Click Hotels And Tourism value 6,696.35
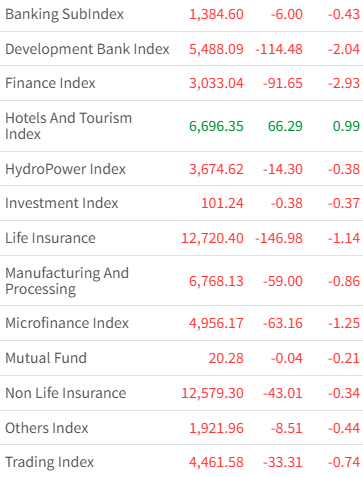The width and height of the screenshot is (363, 477). tap(216, 126)
